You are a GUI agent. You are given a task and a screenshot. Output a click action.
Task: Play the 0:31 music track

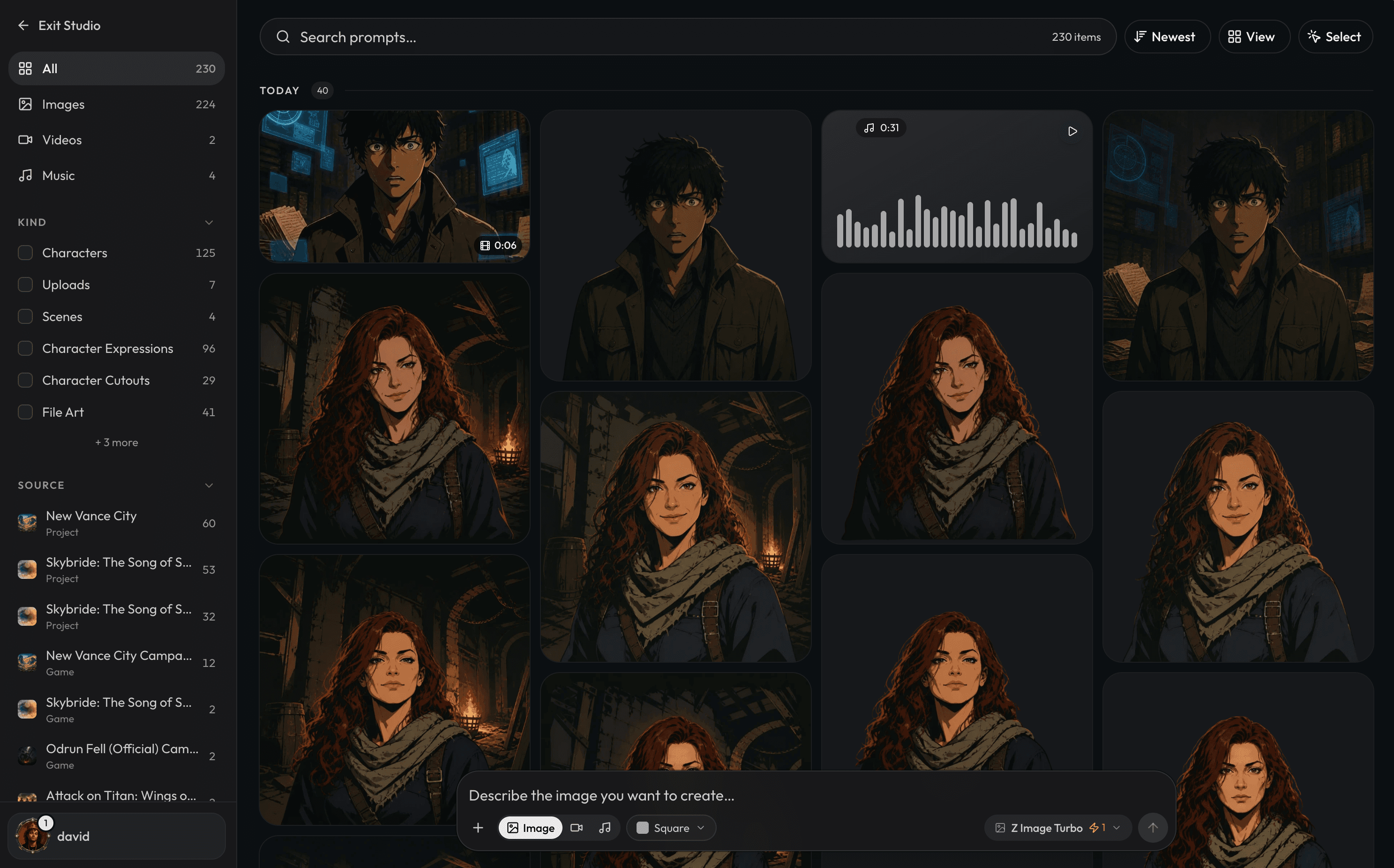pos(1072,131)
